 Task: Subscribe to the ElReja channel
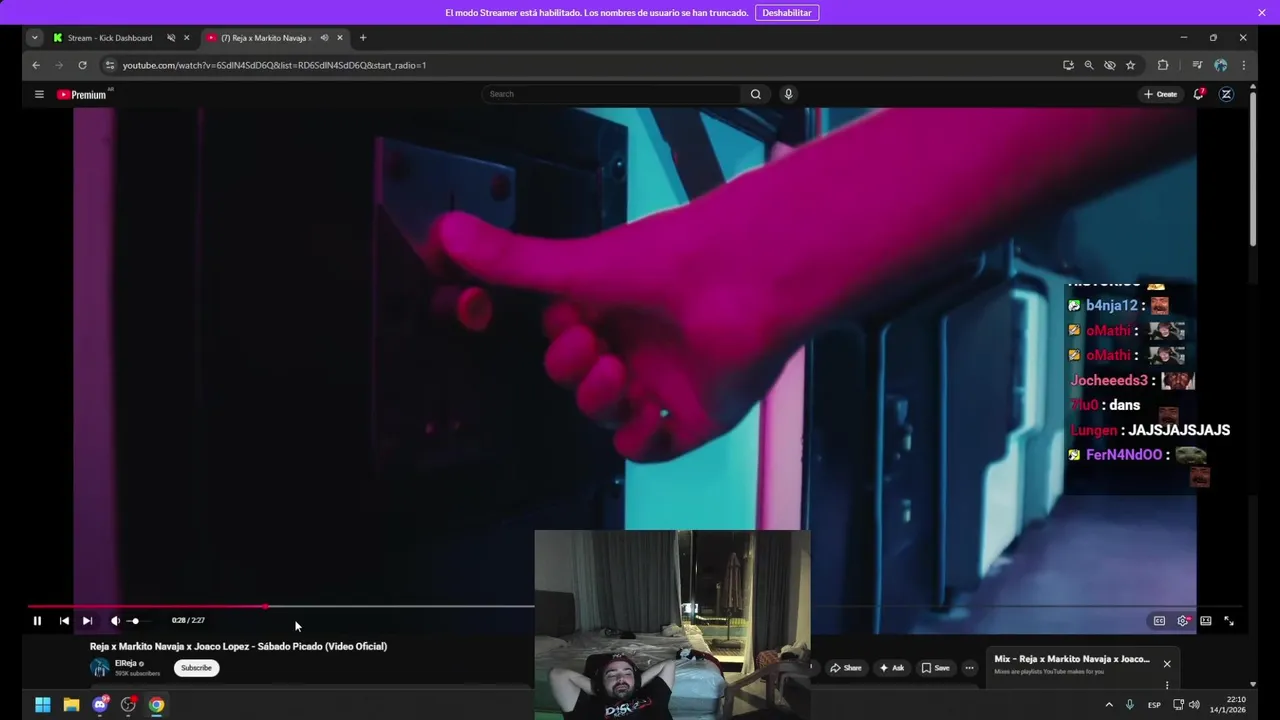[196, 668]
